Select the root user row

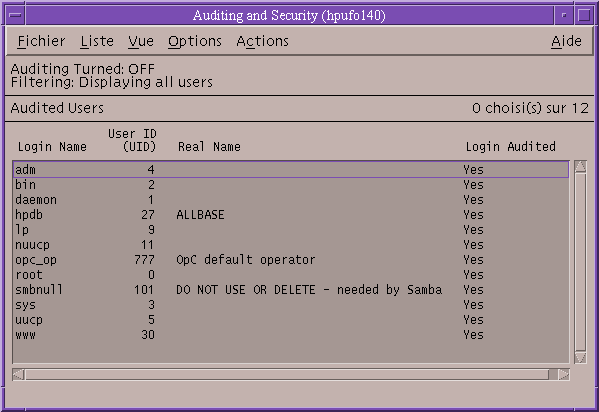pyautogui.click(x=291, y=274)
